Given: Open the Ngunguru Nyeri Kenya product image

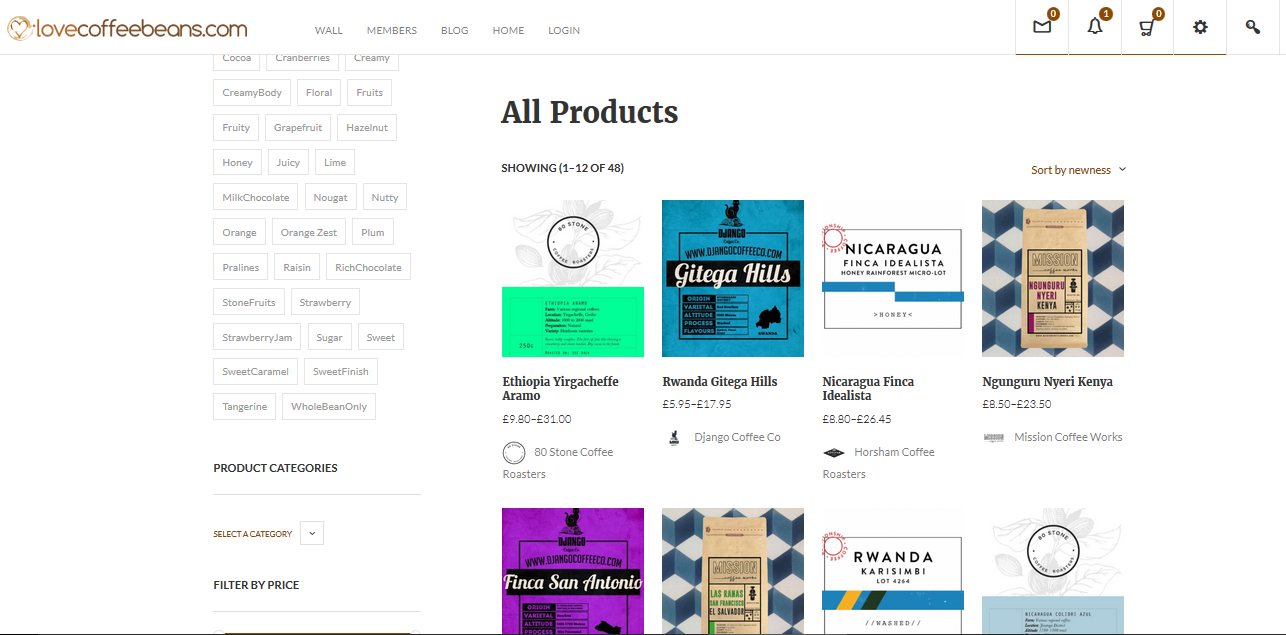Looking at the screenshot, I should pyautogui.click(x=1053, y=279).
